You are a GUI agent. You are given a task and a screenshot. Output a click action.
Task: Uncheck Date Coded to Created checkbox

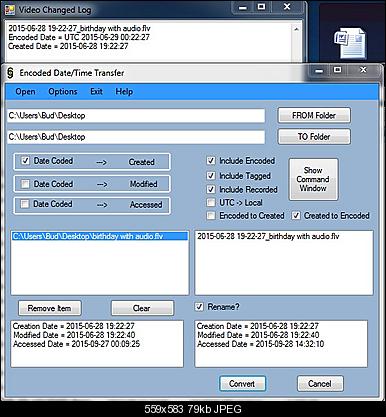(x=25, y=161)
